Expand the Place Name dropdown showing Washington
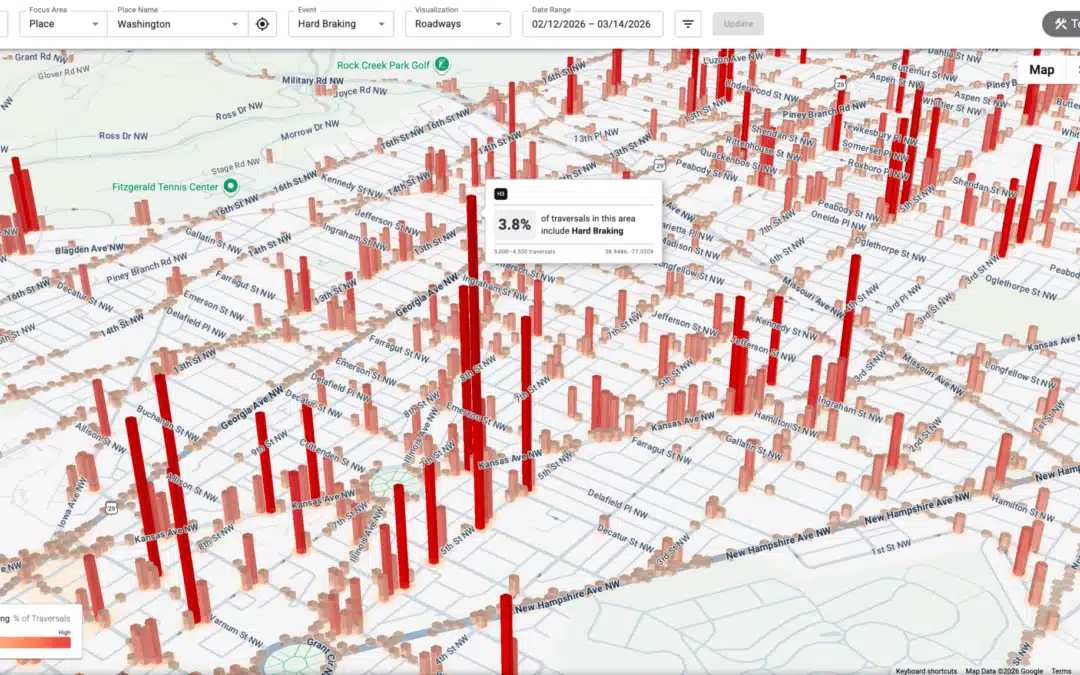The height and width of the screenshot is (675, 1080). (178, 24)
